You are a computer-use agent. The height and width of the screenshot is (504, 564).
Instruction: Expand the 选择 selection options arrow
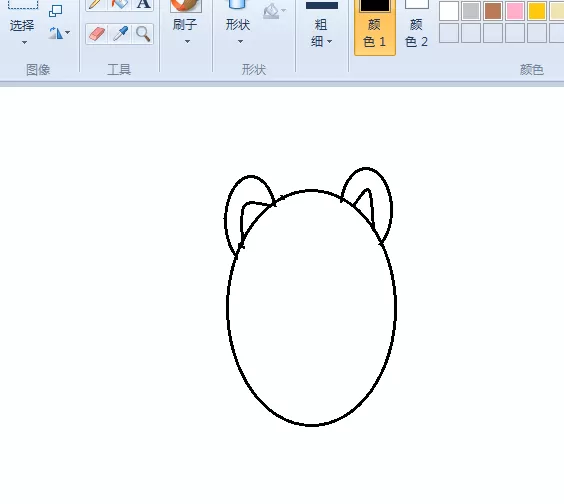[24, 42]
